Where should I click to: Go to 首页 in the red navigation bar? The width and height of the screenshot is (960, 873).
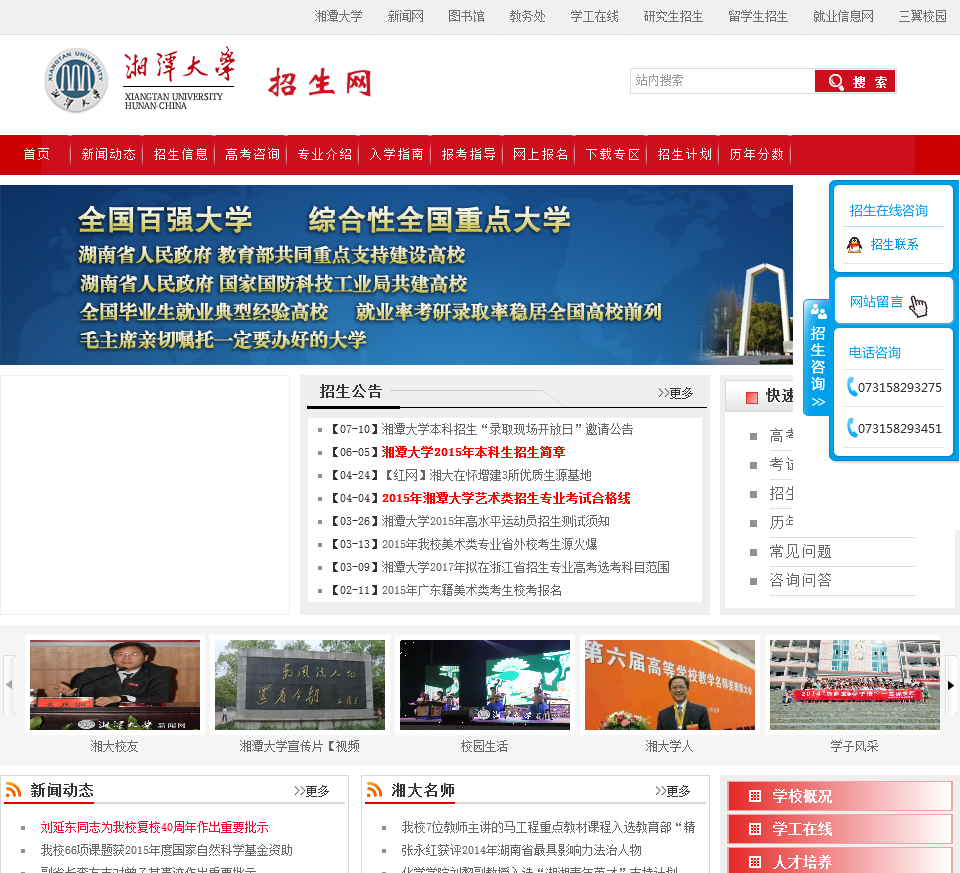click(36, 154)
